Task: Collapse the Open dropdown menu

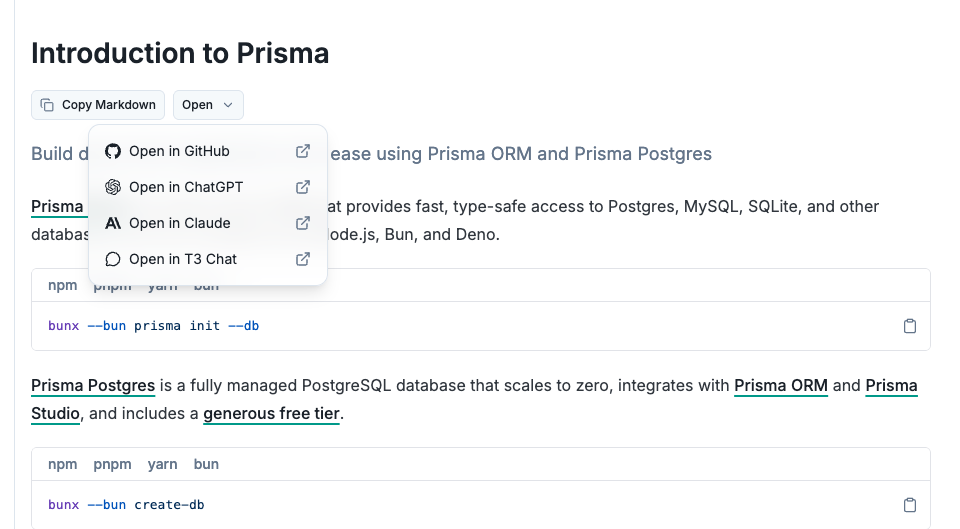Action: click(208, 105)
